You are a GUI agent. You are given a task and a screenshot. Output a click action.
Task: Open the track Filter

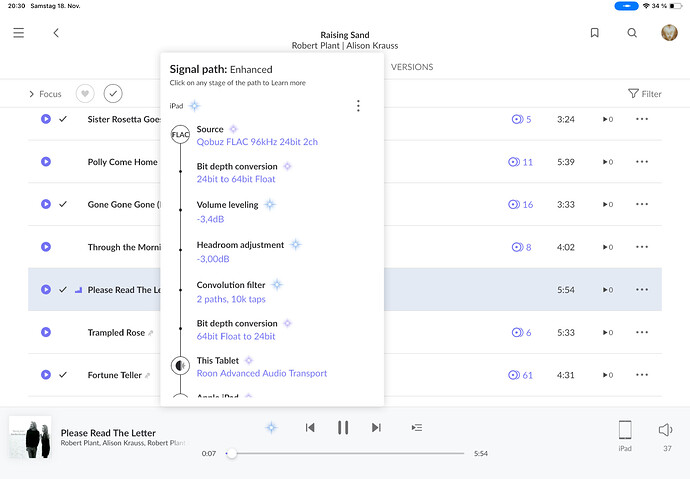(x=645, y=94)
